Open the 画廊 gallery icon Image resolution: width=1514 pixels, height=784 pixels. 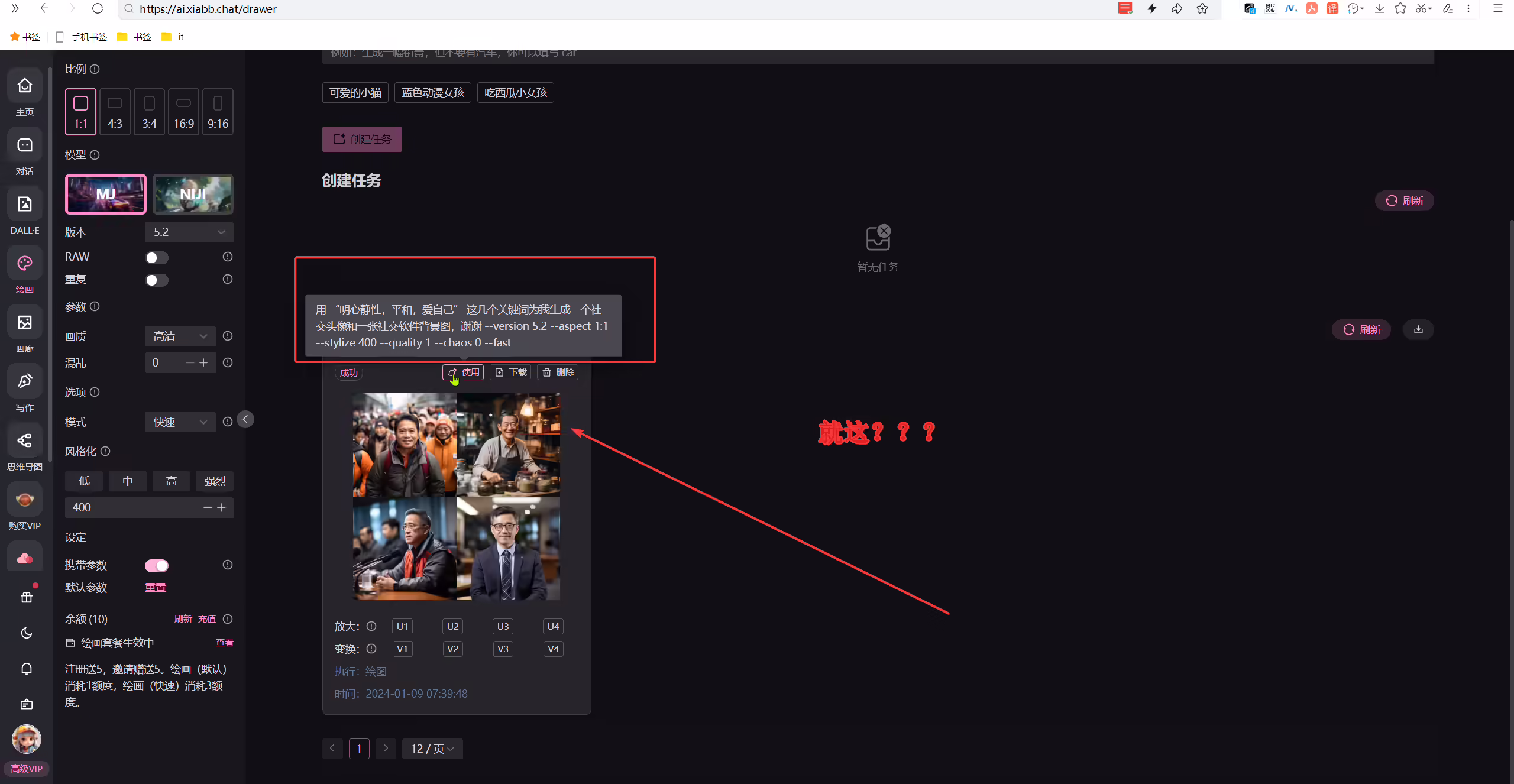tap(25, 322)
